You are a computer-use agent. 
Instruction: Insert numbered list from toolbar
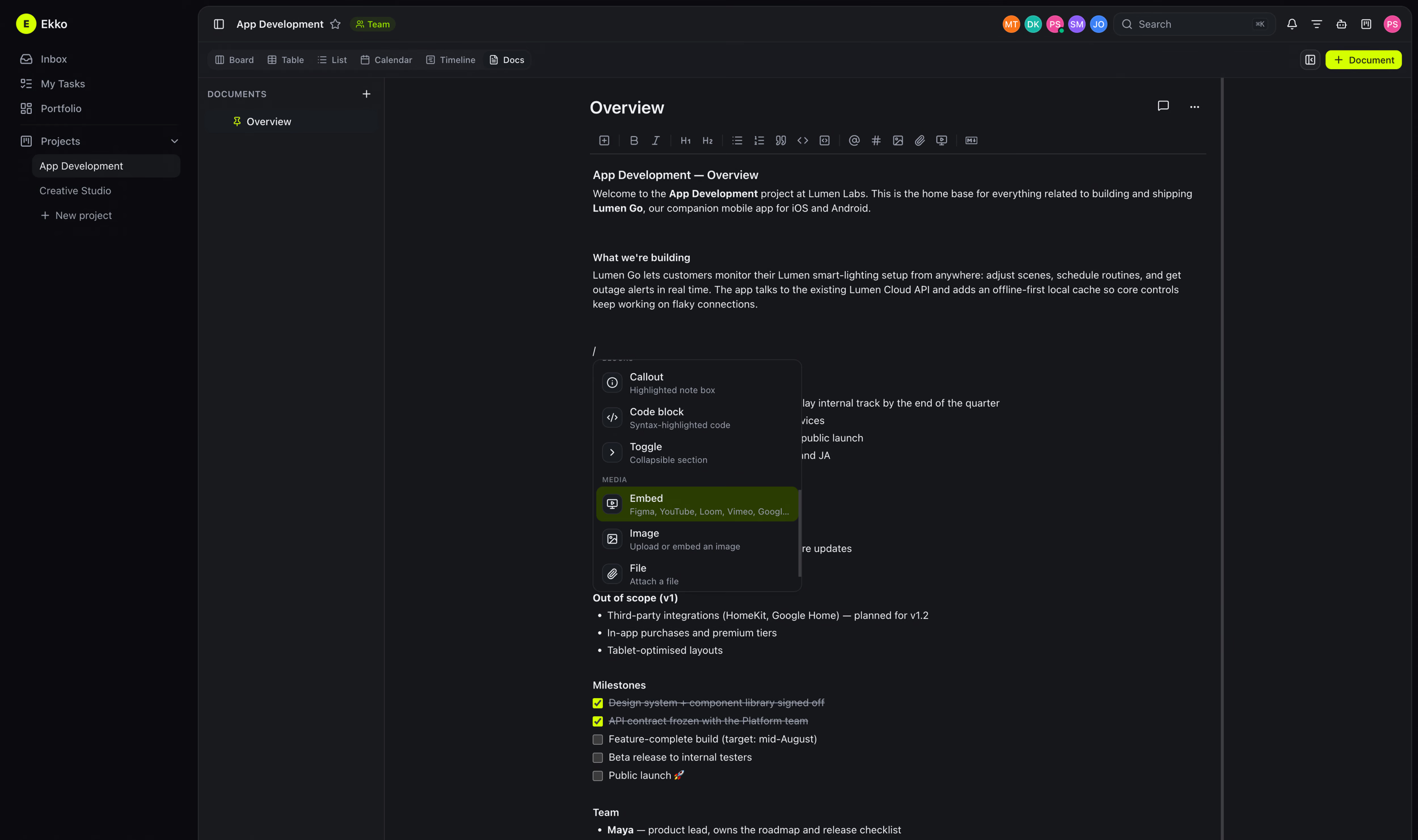click(759, 140)
